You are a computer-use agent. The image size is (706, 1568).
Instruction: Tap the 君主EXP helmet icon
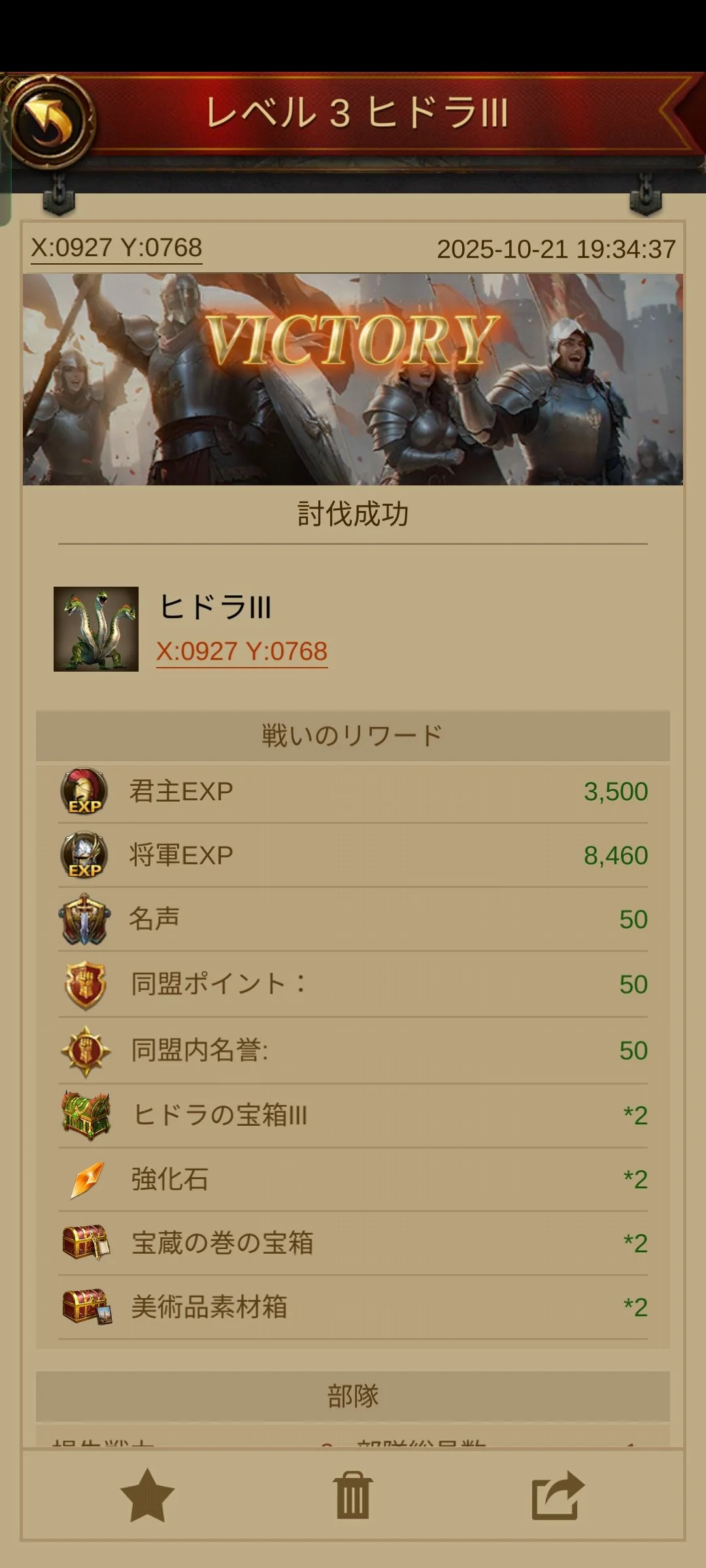click(84, 791)
